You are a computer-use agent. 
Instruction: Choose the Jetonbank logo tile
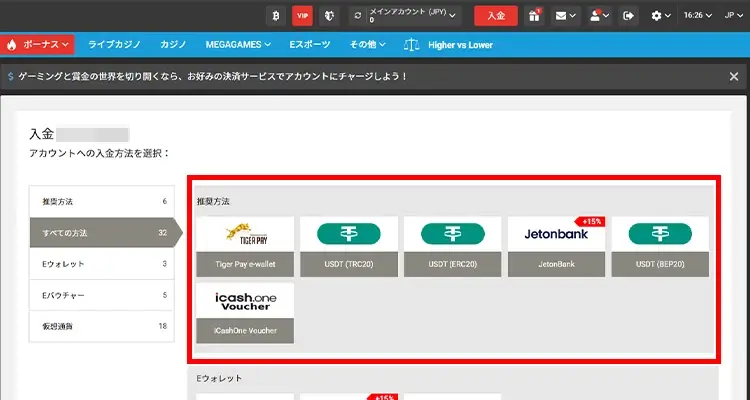(x=556, y=234)
